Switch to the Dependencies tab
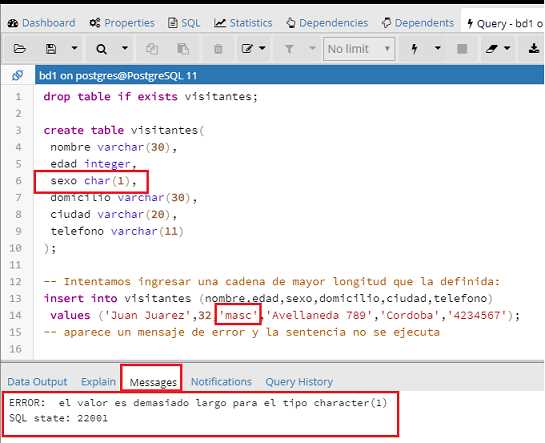545x443 pixels. [x=327, y=23]
